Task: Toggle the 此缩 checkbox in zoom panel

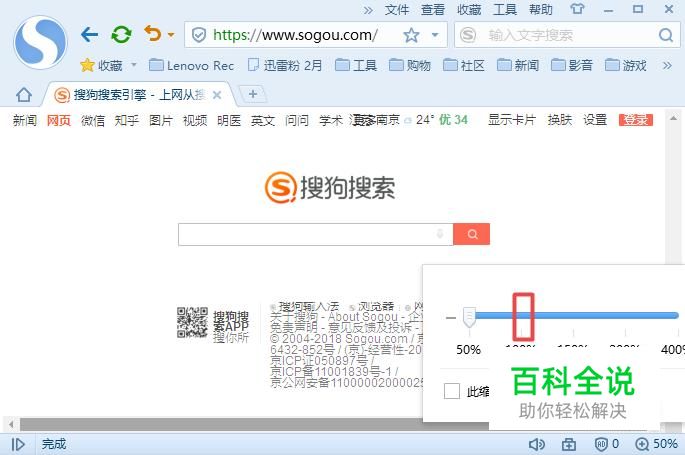Action: point(452,391)
